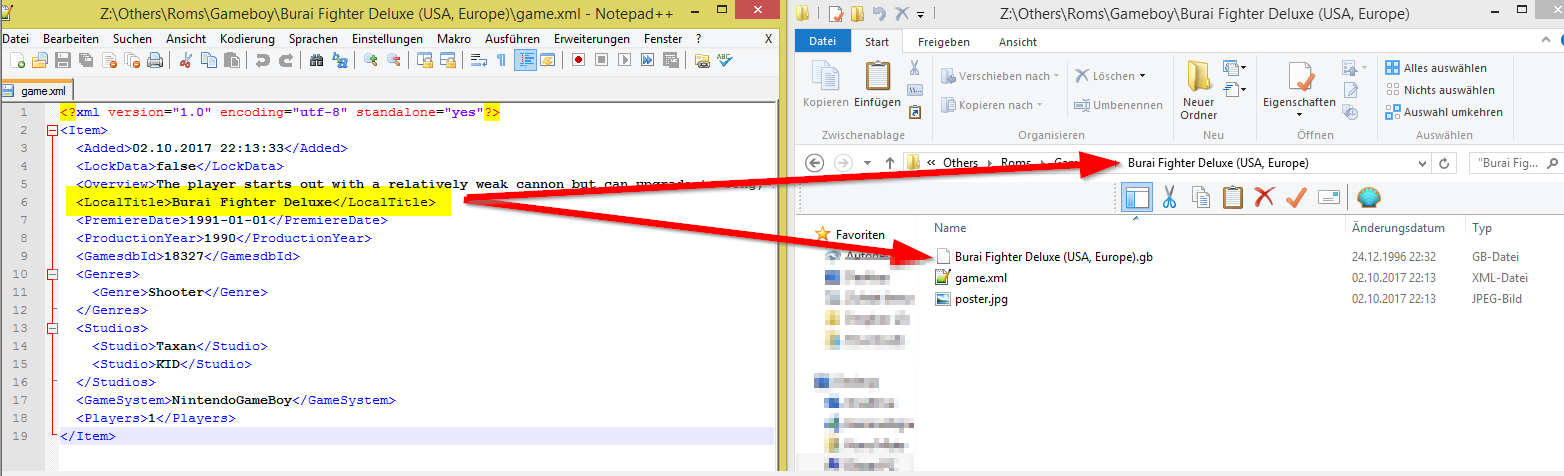Start macro recording with the red record icon
This screenshot has width=1564, height=476.
(578, 60)
